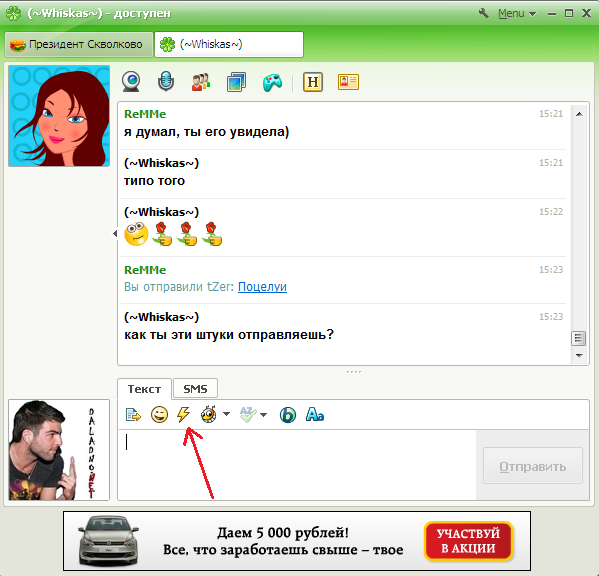Send a photo with the pictures icon
The image size is (599, 576).
(236, 82)
